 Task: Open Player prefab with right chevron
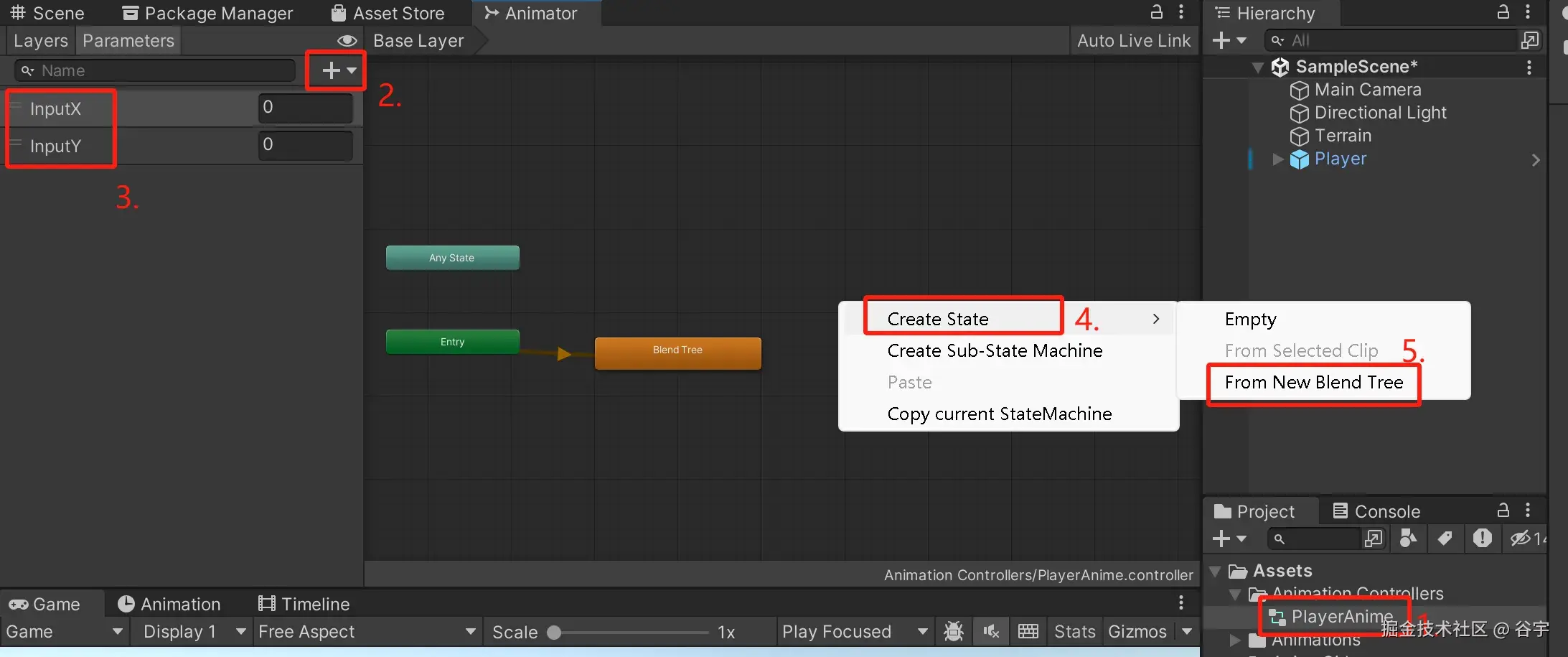(x=1536, y=159)
